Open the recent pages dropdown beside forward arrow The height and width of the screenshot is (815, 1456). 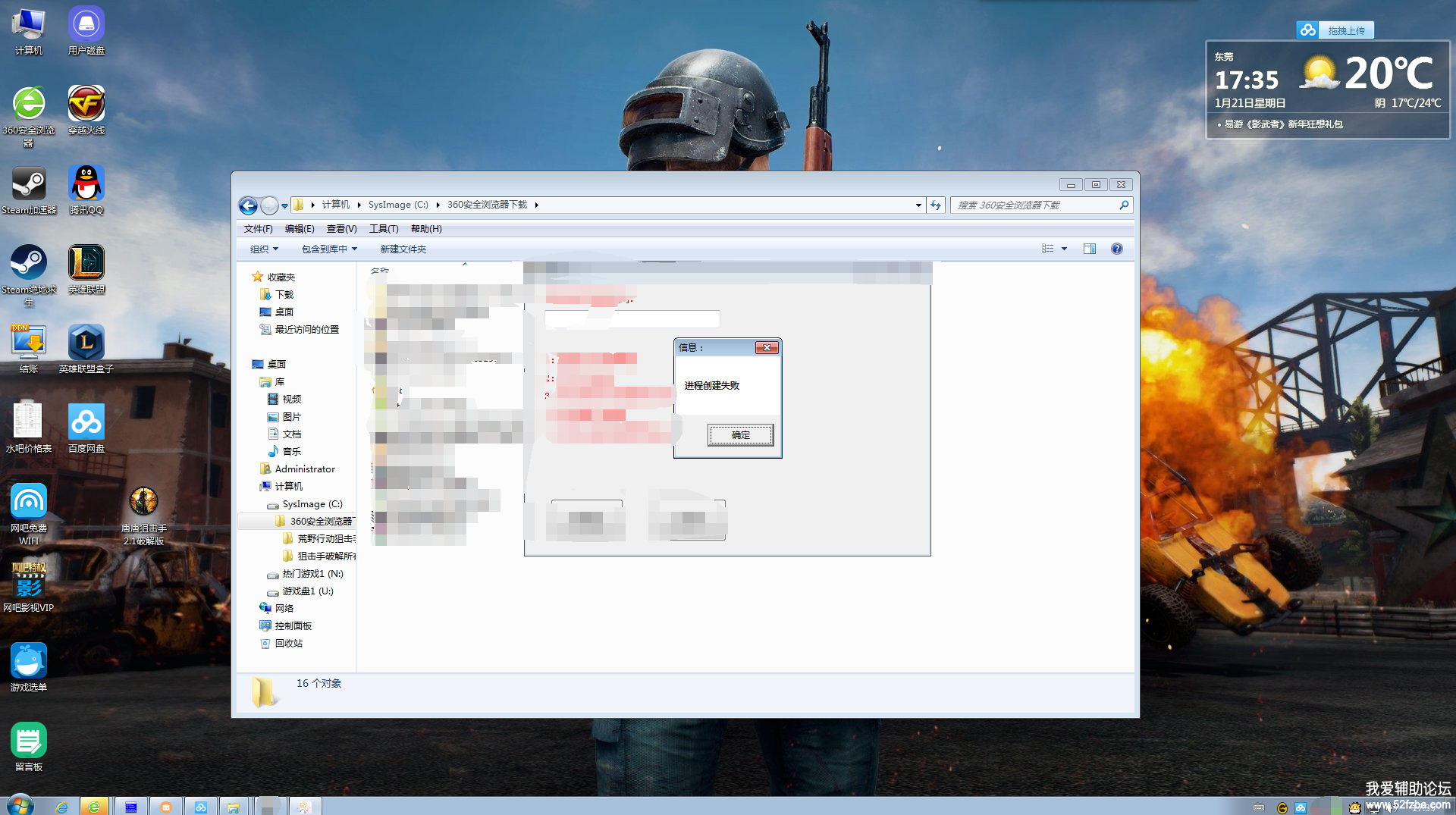(x=284, y=205)
